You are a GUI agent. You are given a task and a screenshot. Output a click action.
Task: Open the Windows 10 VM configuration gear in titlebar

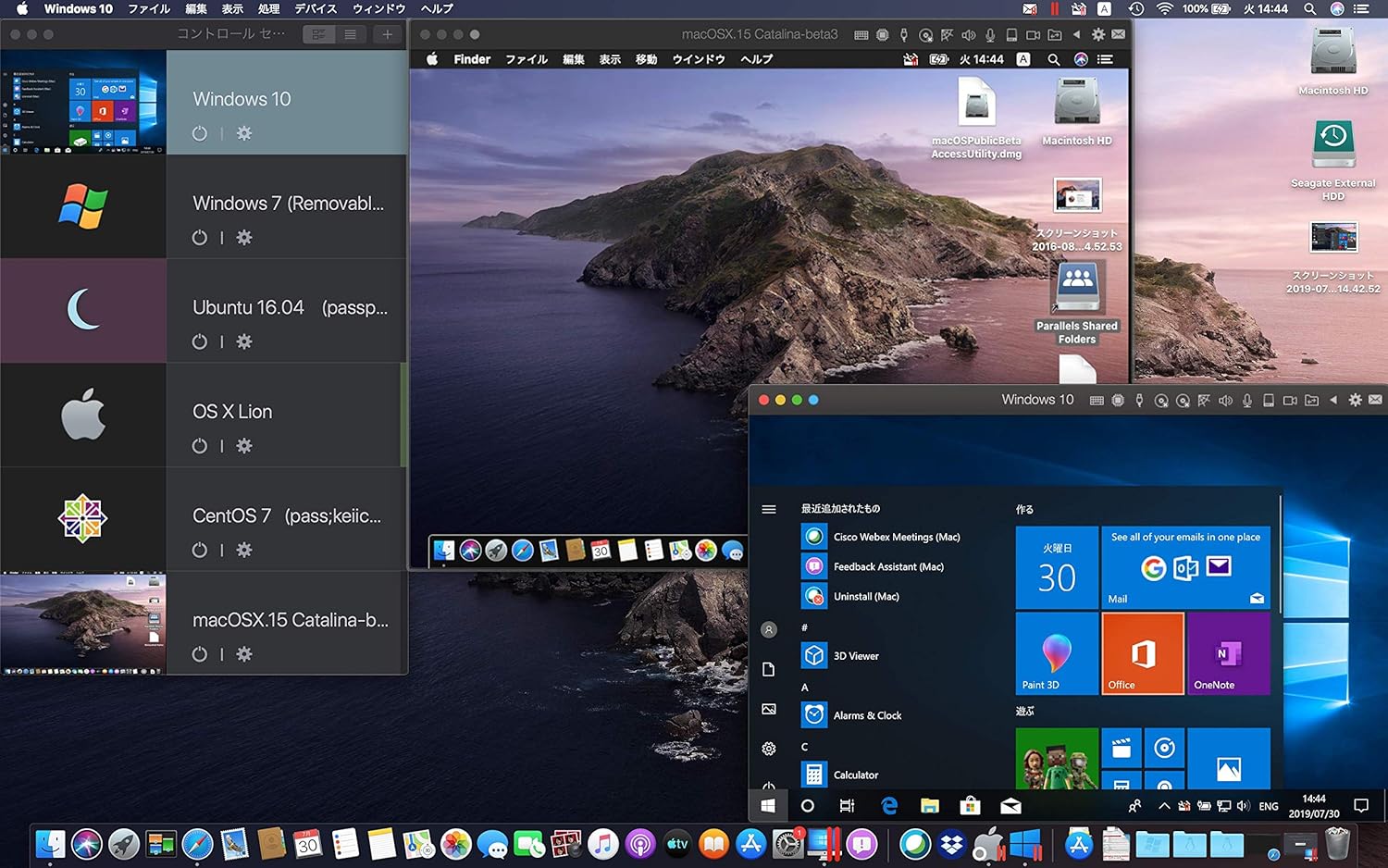[x=1355, y=401]
